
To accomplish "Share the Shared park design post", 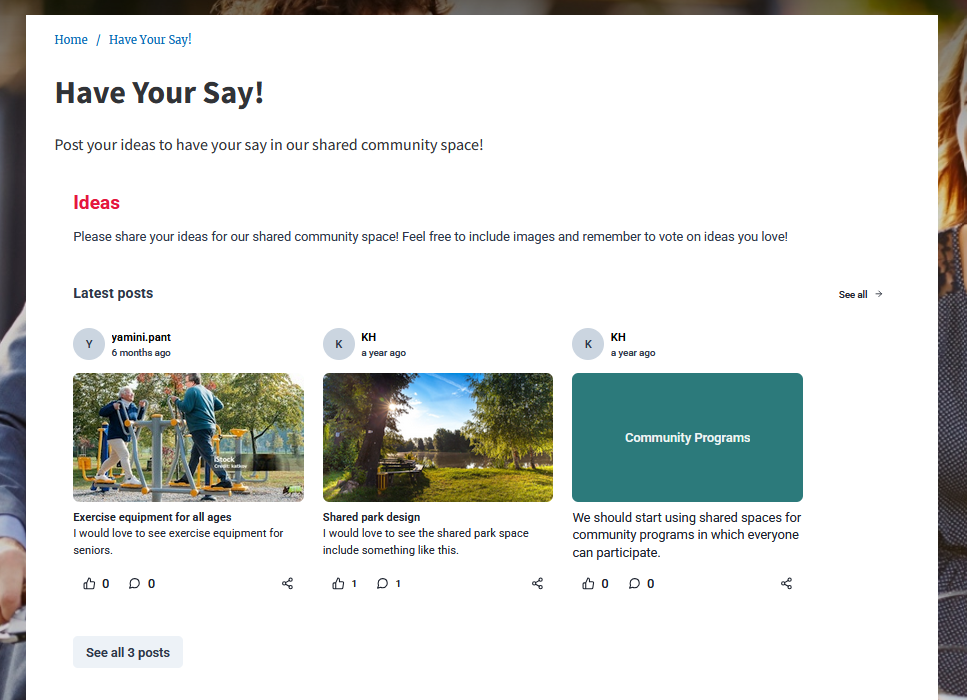I will point(537,583).
